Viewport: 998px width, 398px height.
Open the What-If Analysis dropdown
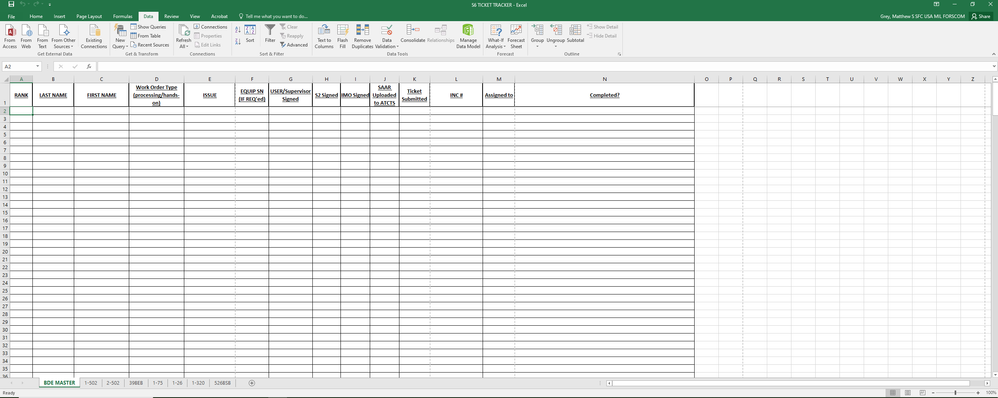click(x=495, y=36)
